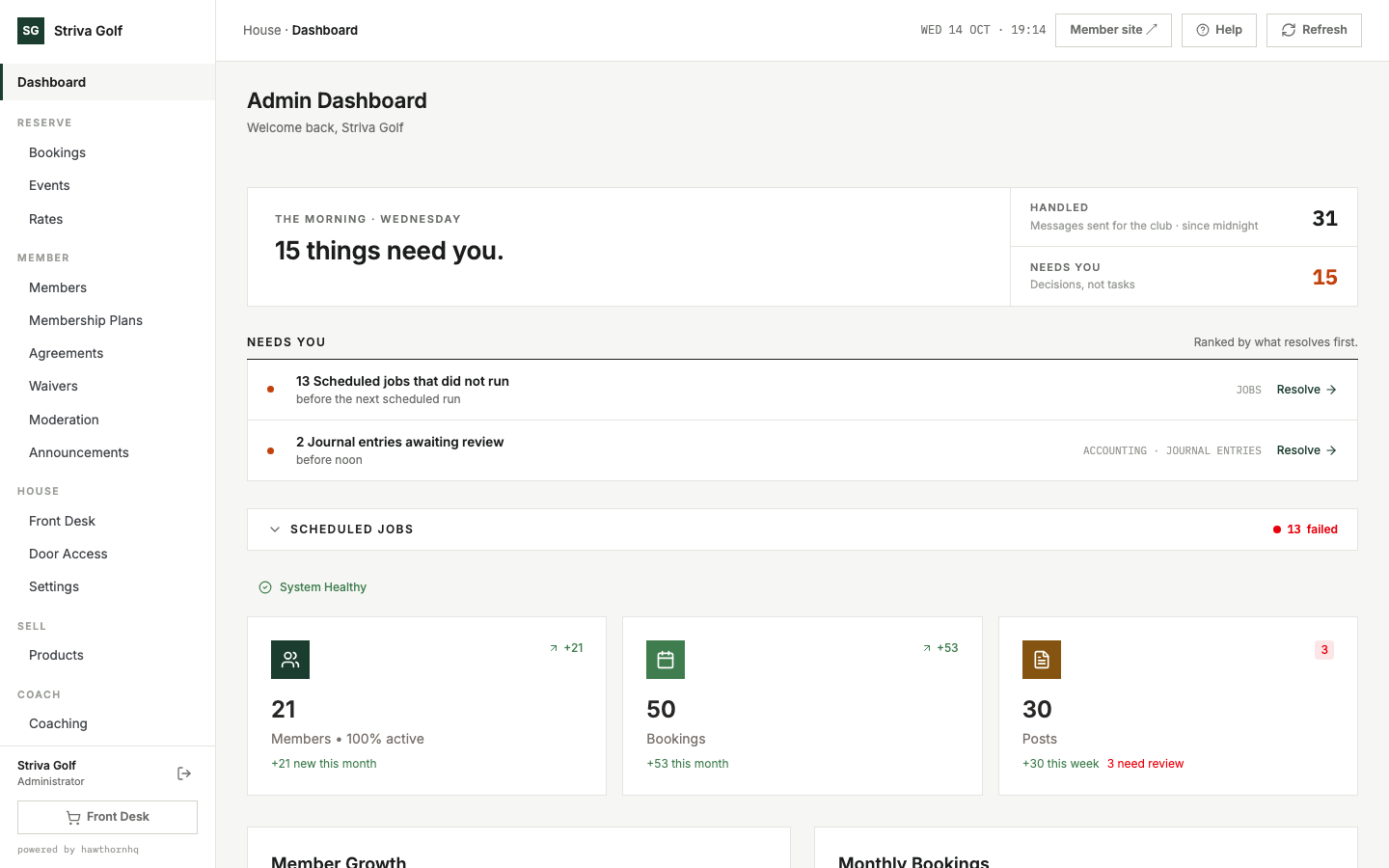1389x868 pixels.
Task: Click the Member site button
Action: 1113,30
